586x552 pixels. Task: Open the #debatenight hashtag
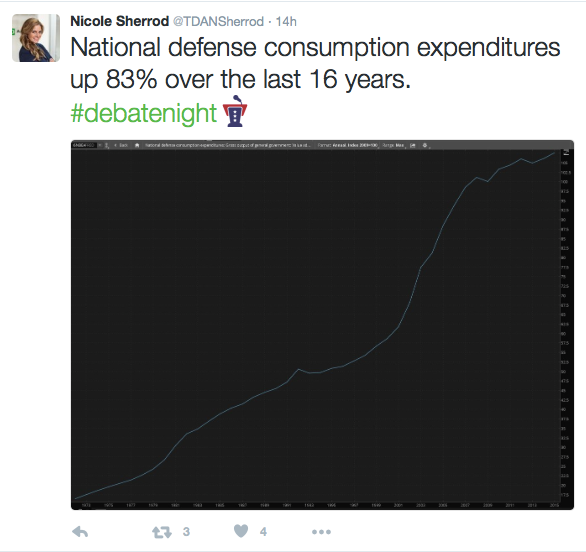144,112
